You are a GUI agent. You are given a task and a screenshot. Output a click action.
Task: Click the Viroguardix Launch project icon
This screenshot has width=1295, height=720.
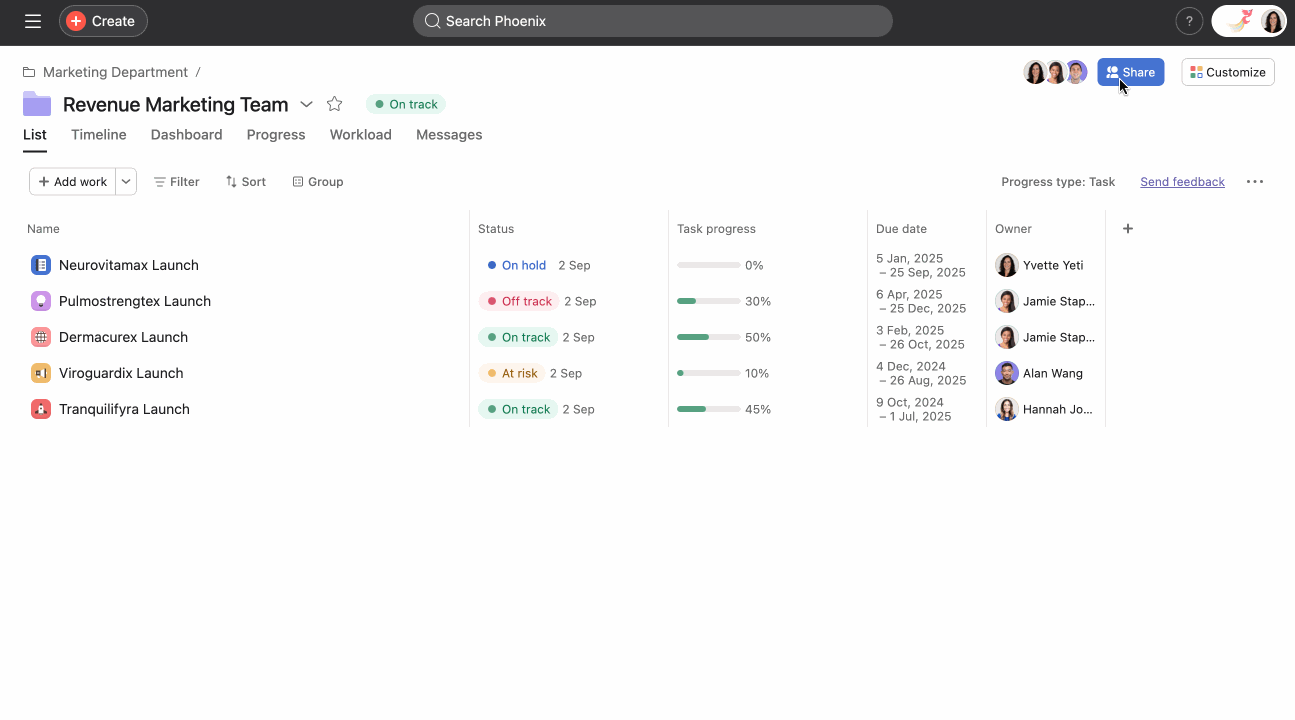coord(41,373)
